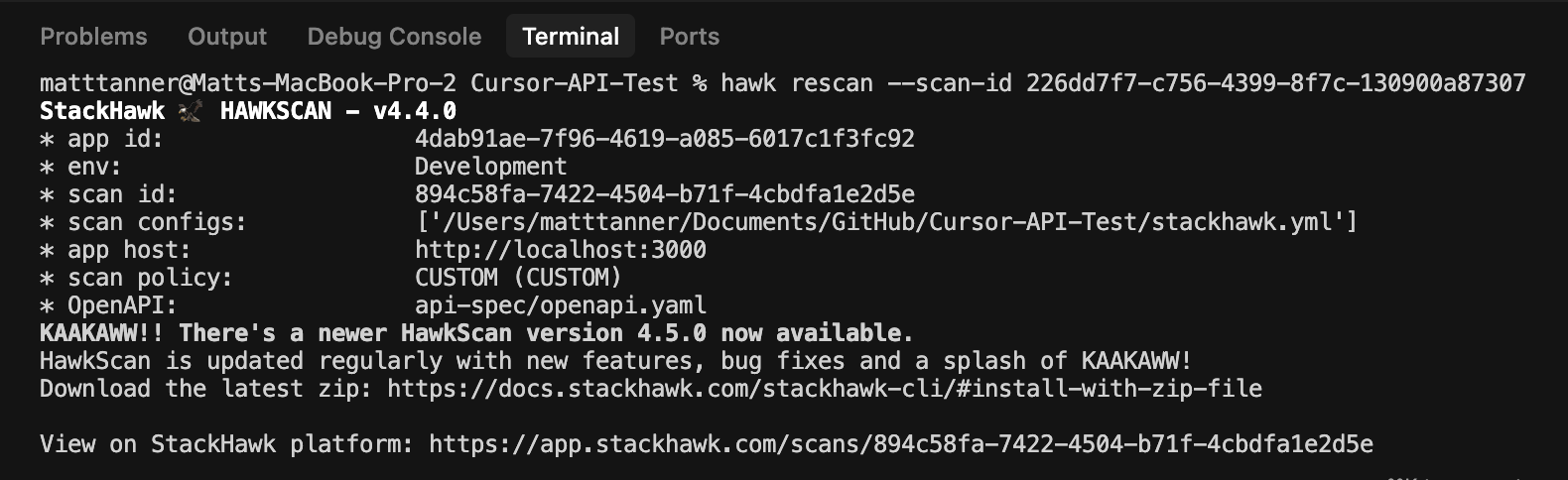The image size is (1568, 480).
Task: Click the KAAKAWW newer version 4.5.0 notice
Action: (476, 333)
